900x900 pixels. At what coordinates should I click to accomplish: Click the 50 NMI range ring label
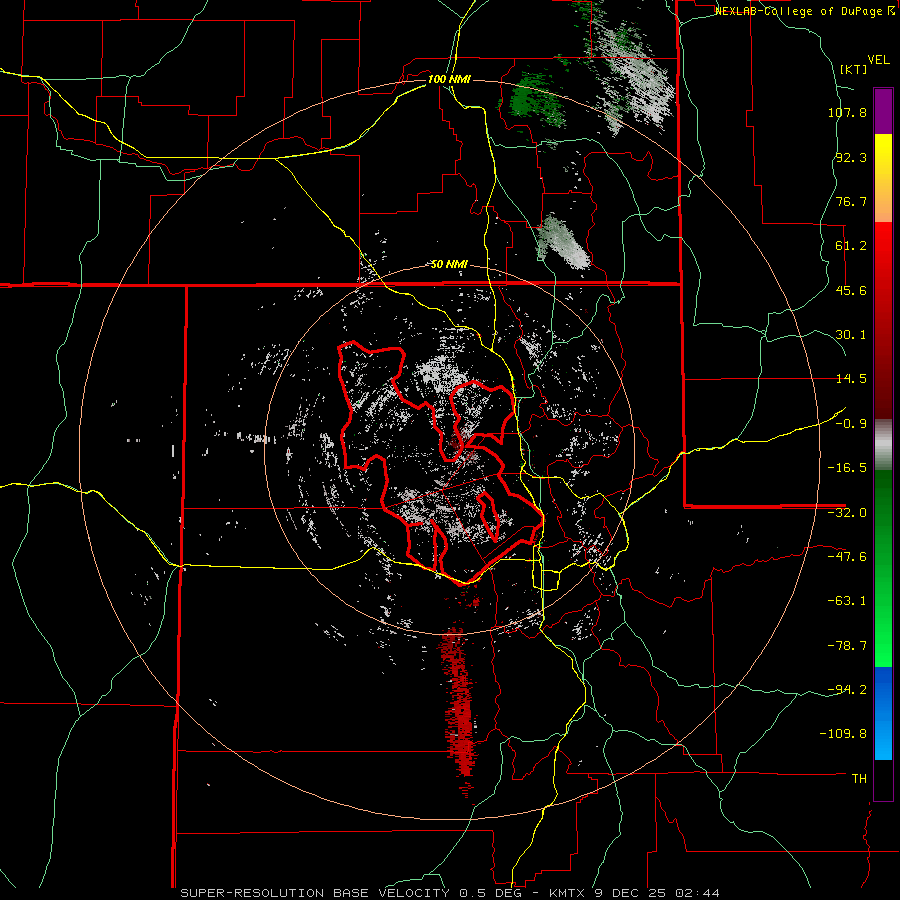click(449, 265)
